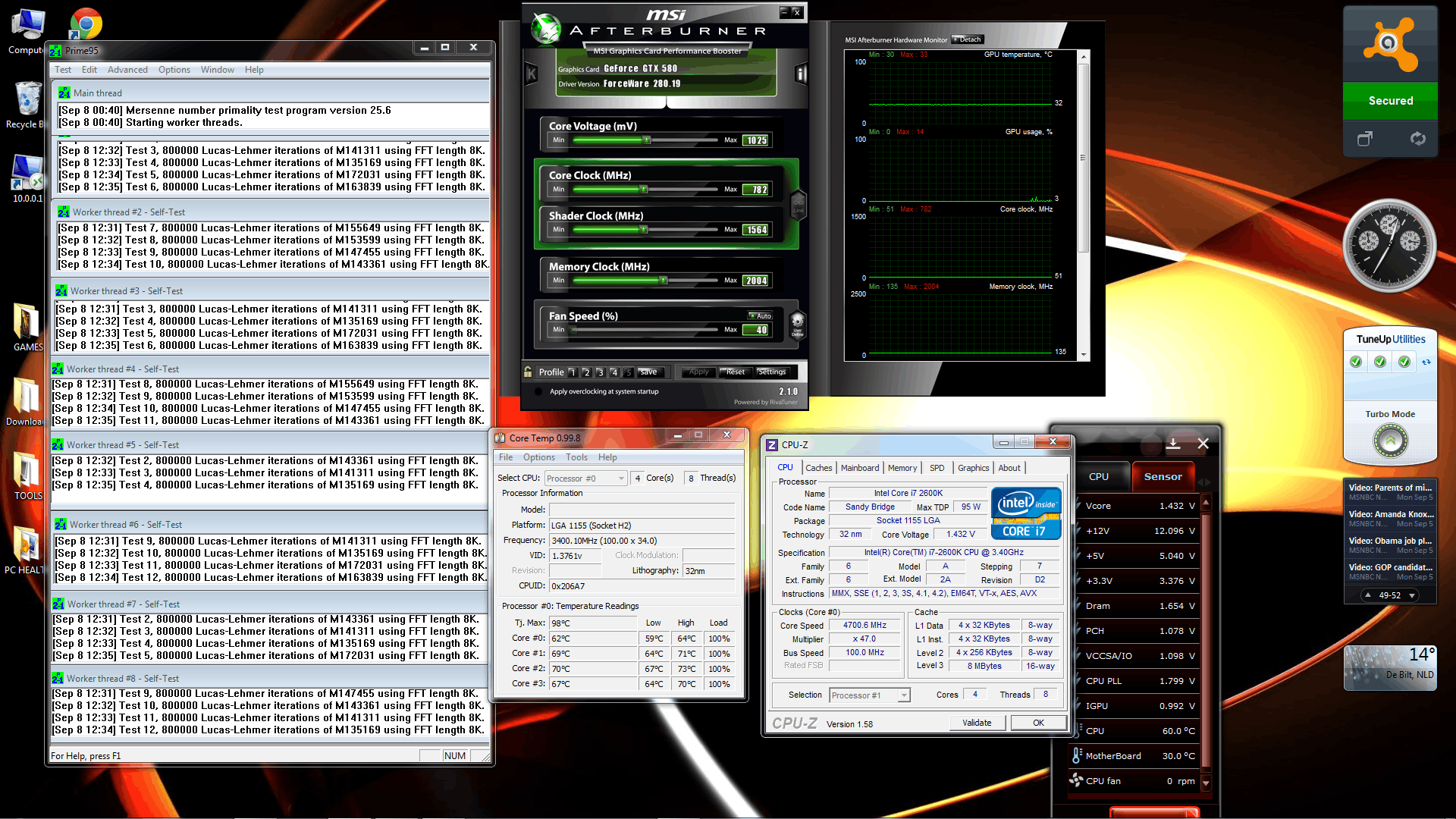1456x819 pixels.
Task: Click the Intel Core i7 logo in CPU-Z
Action: 1026,513
